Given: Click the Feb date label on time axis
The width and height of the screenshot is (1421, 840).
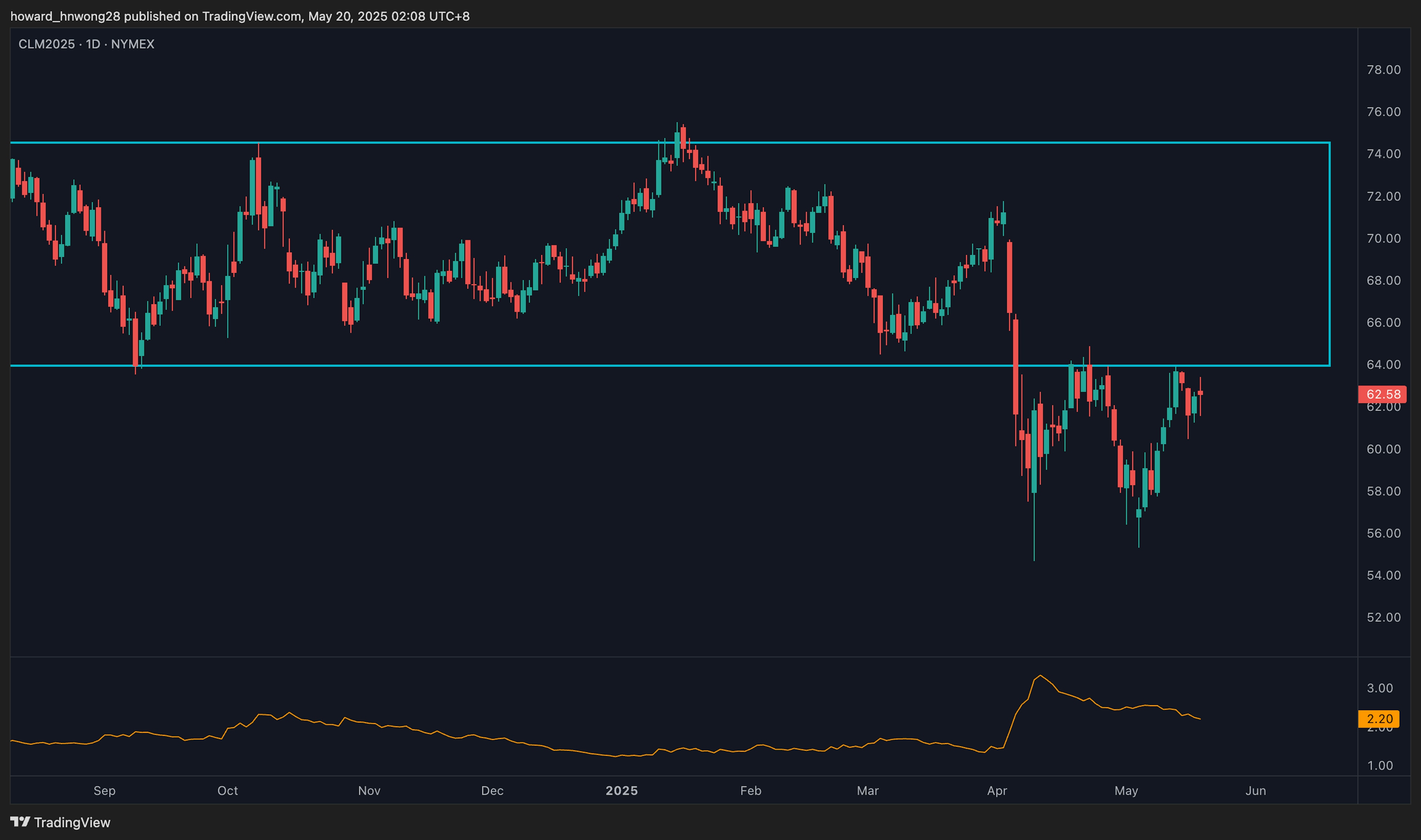Looking at the screenshot, I should [x=751, y=791].
